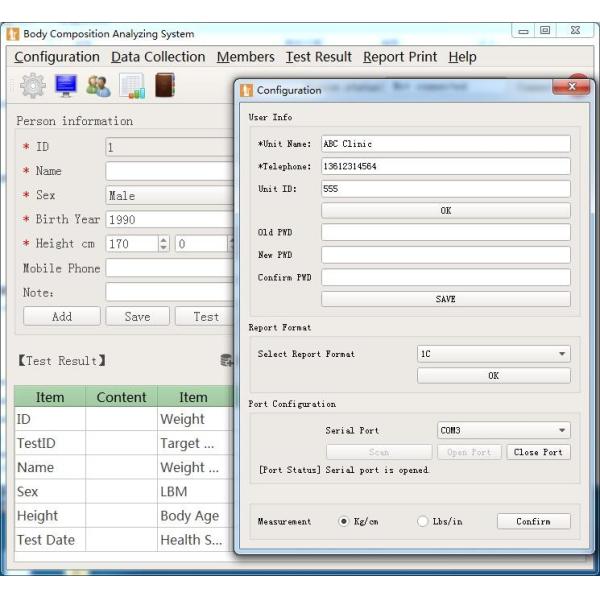Click the blue monitor data collection icon
The height and width of the screenshot is (600, 600).
pos(66,87)
